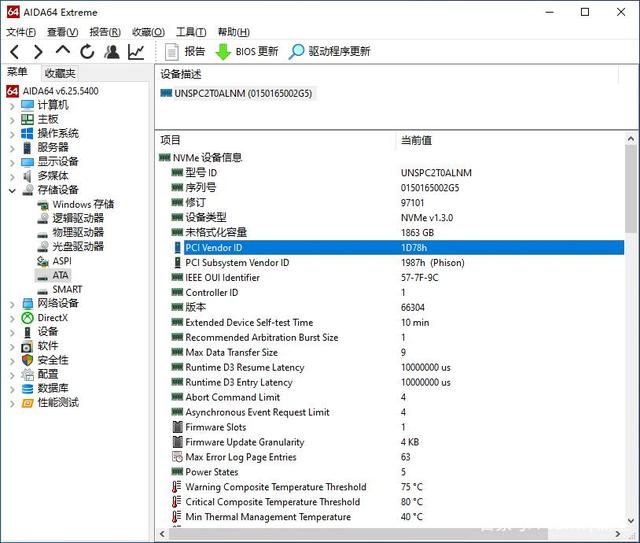The width and height of the screenshot is (640, 543).
Task: Open the user profile toolbar icon
Action: tap(111, 52)
